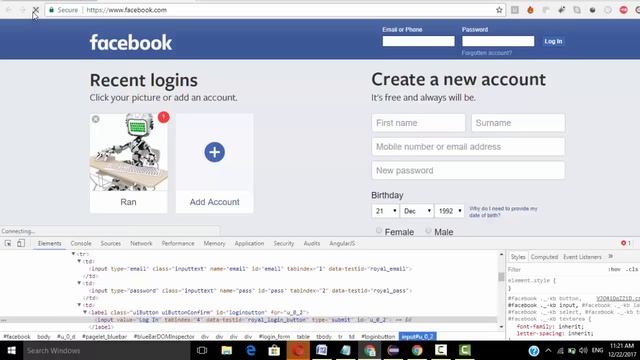The height and width of the screenshot is (360, 640).
Task: Click the First name field
Action: click(418, 123)
